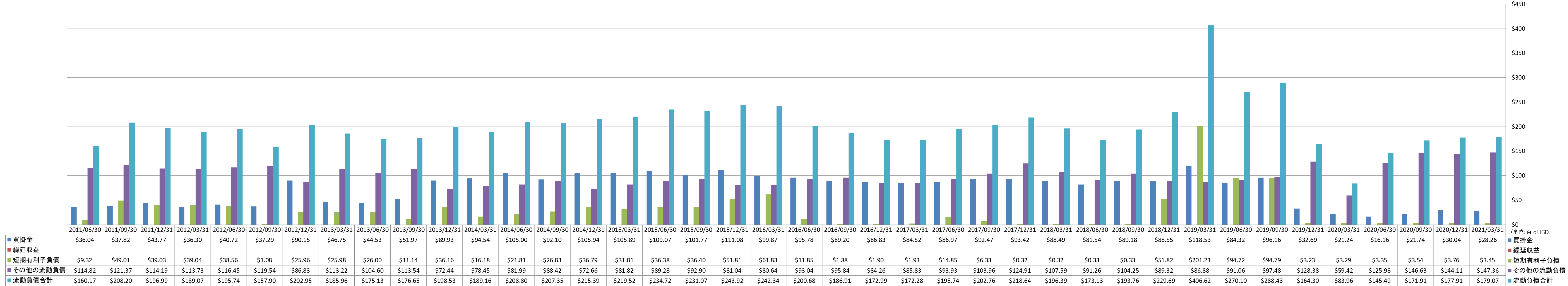
Task: Click the $9.32 short-term debt cell
Action: click(x=85, y=260)
